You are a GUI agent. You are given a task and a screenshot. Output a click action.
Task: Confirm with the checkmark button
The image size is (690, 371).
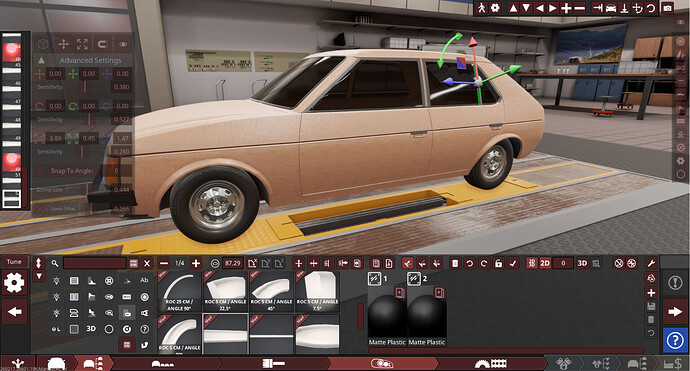tap(513, 263)
